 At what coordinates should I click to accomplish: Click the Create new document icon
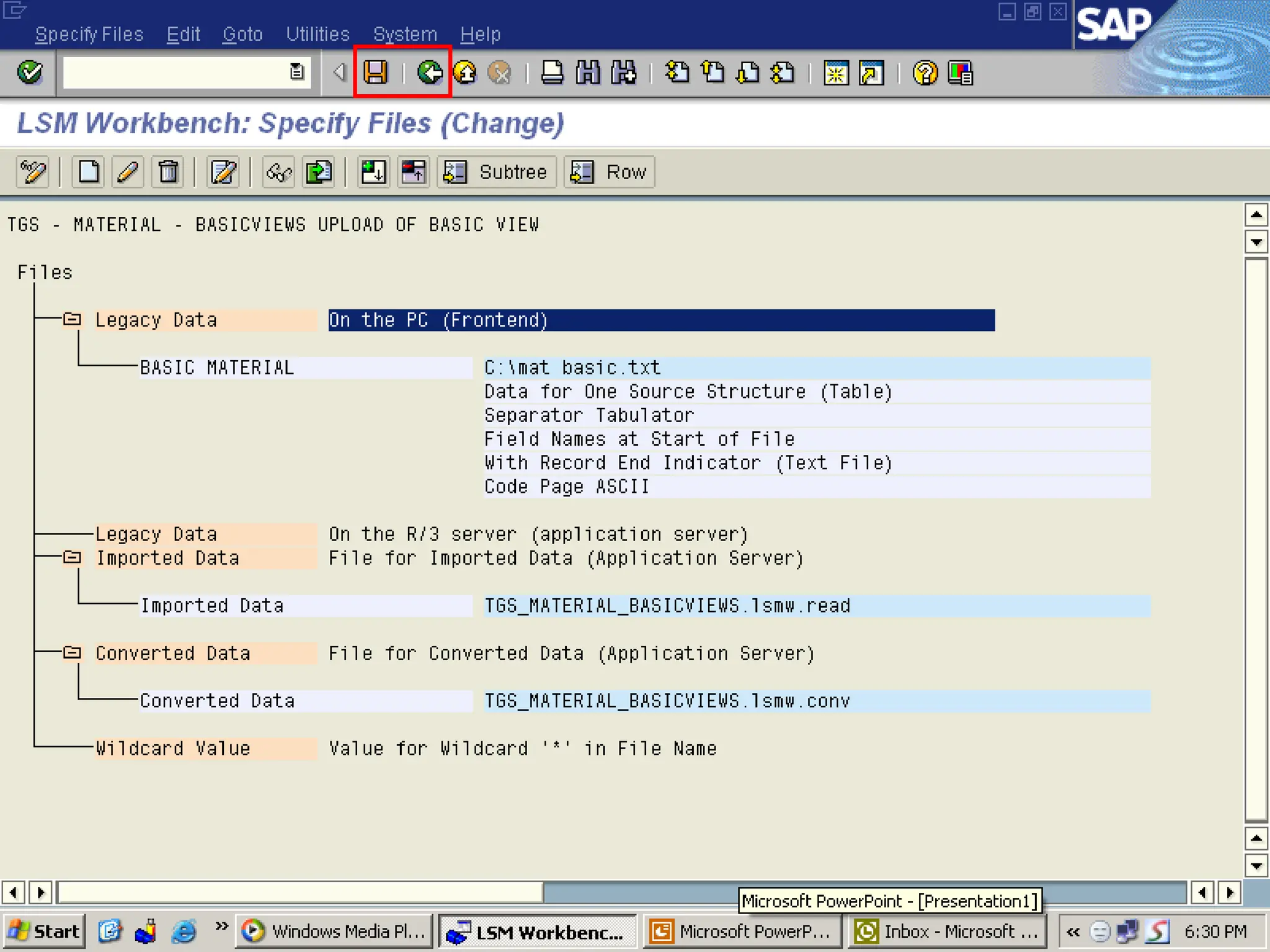[x=88, y=172]
